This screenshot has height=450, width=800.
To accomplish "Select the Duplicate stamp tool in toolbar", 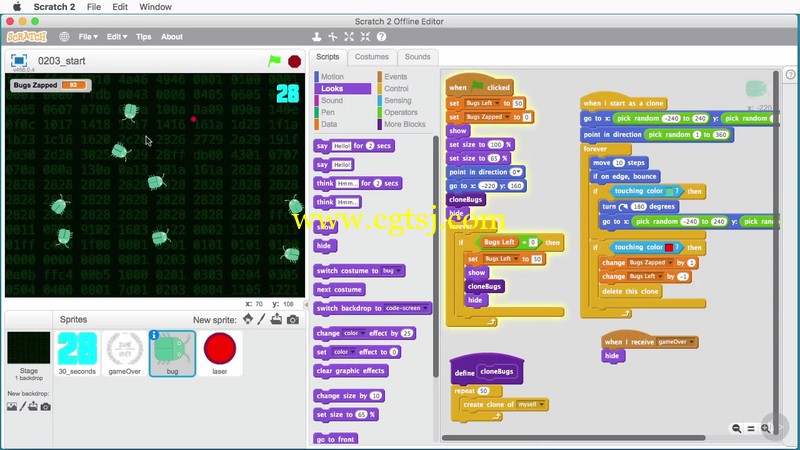I will tap(316, 37).
